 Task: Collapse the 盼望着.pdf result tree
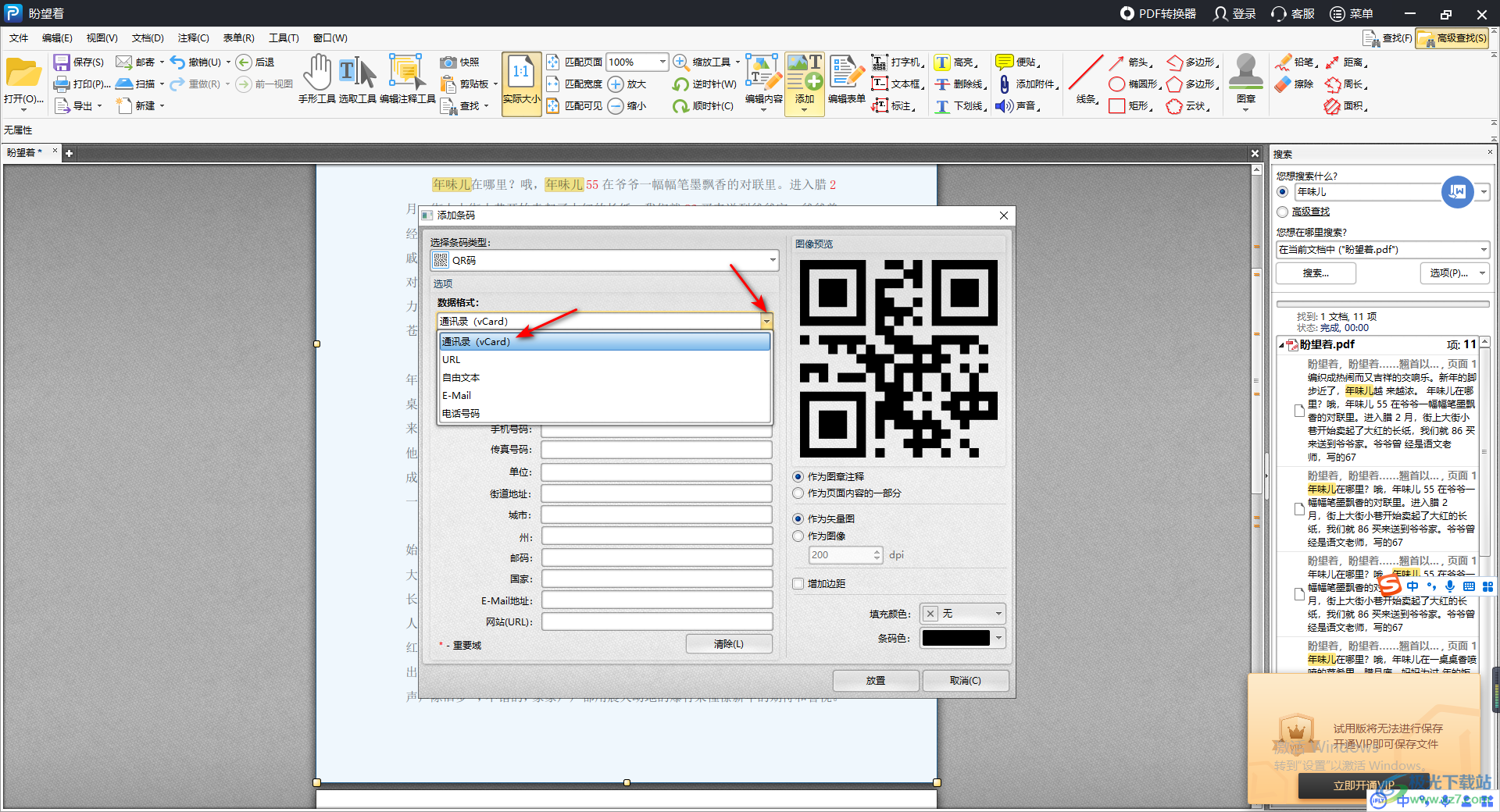click(x=1281, y=345)
